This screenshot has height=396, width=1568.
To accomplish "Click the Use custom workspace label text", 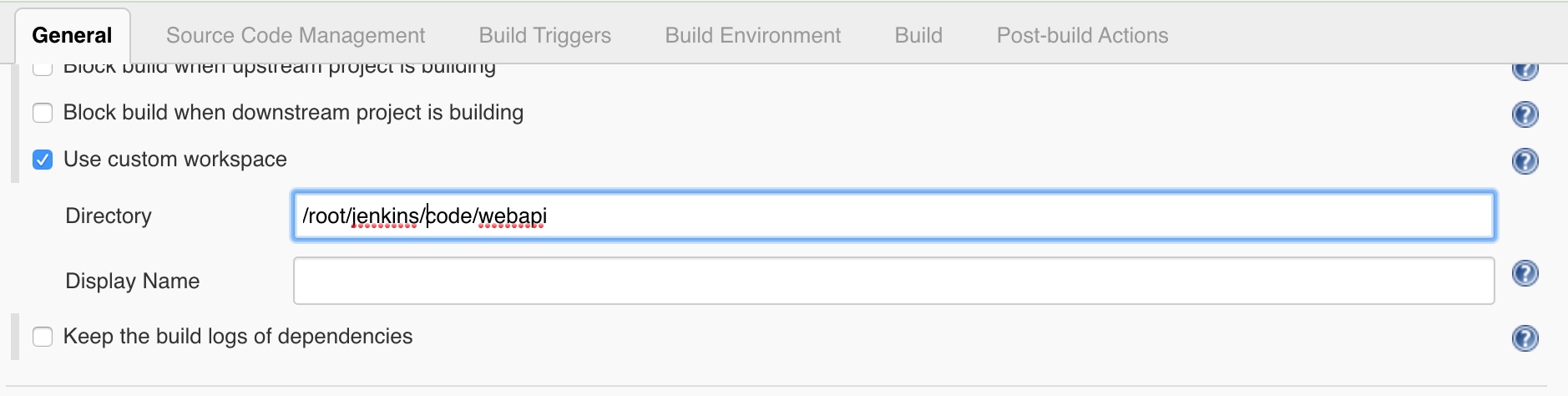I will [x=175, y=160].
